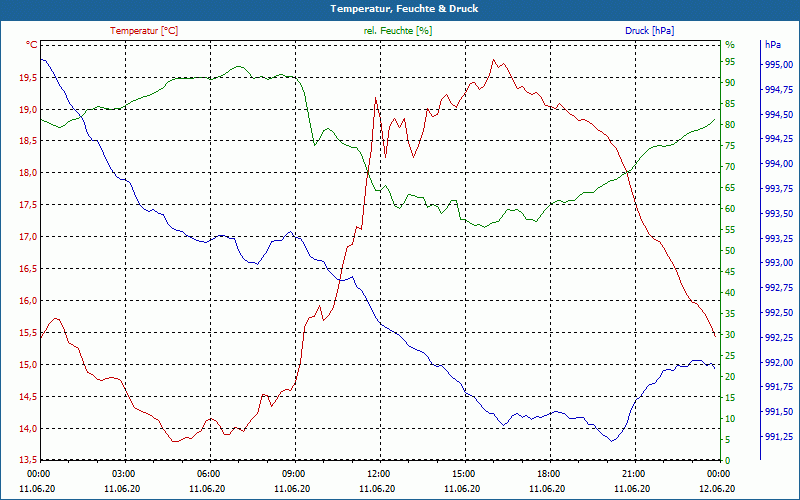Click the '11.06.20' date under '12:00'
This screenshot has width=800, height=500.
pos(378,488)
